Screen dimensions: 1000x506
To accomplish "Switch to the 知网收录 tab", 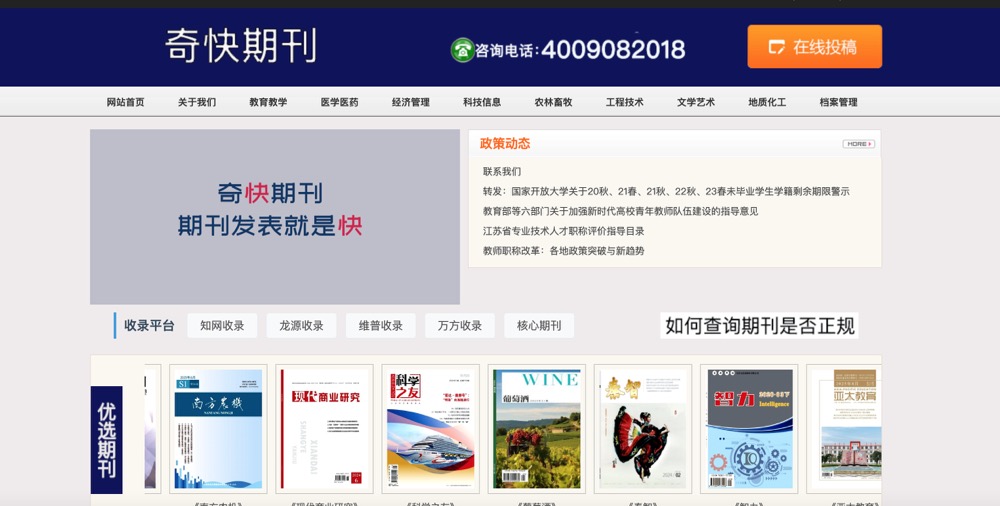I will click(222, 325).
